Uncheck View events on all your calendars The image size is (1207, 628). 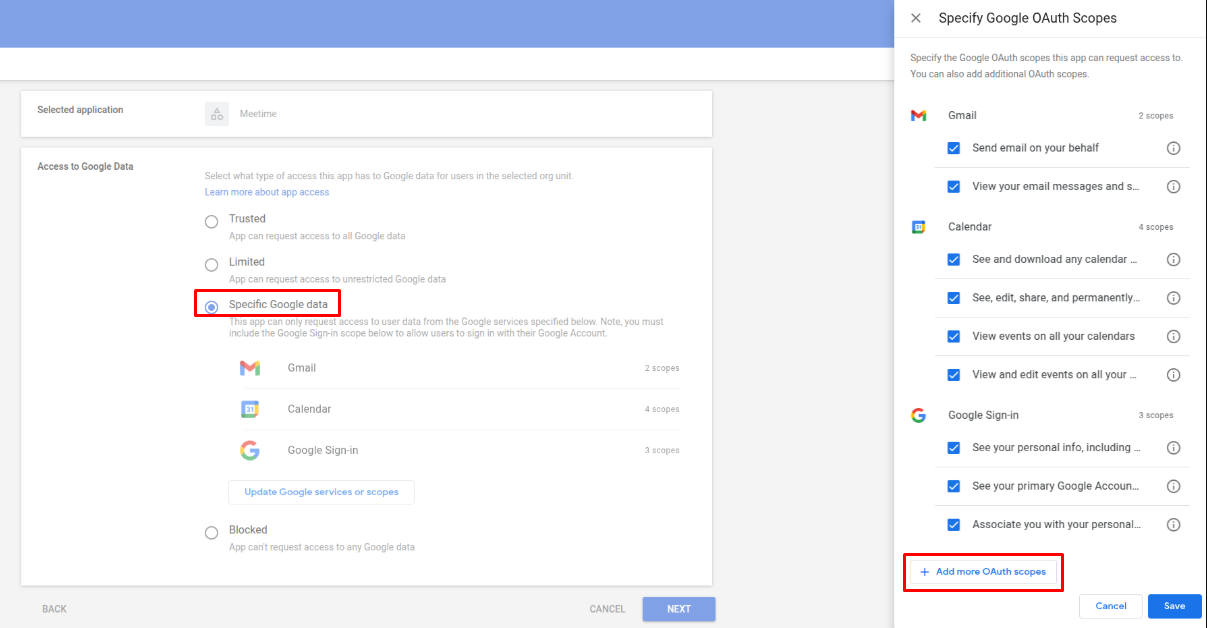coord(954,337)
